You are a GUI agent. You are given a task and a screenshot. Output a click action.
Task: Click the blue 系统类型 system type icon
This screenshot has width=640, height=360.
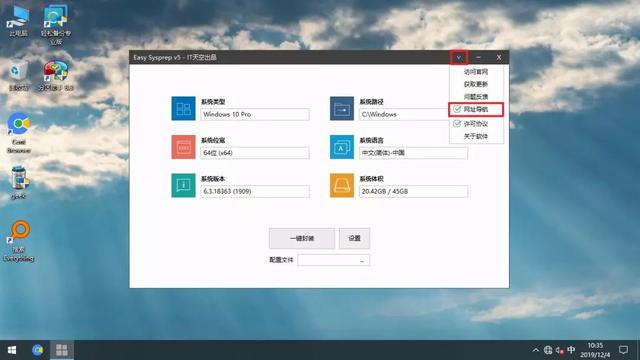(183, 109)
